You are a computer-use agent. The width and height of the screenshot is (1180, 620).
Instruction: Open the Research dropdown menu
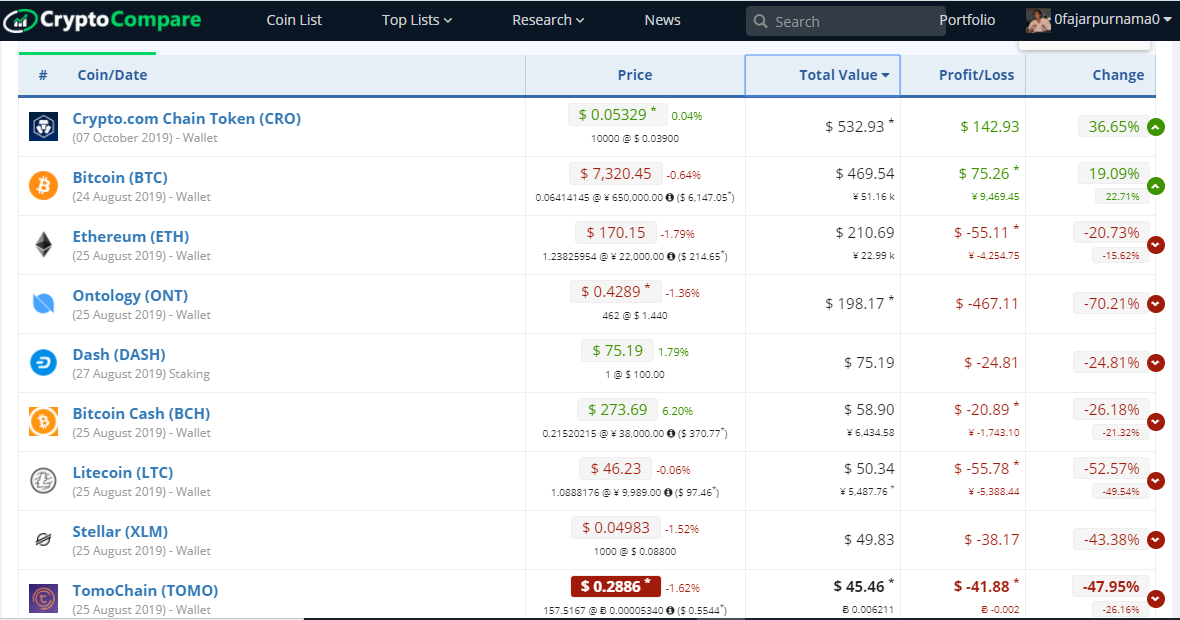pos(548,20)
